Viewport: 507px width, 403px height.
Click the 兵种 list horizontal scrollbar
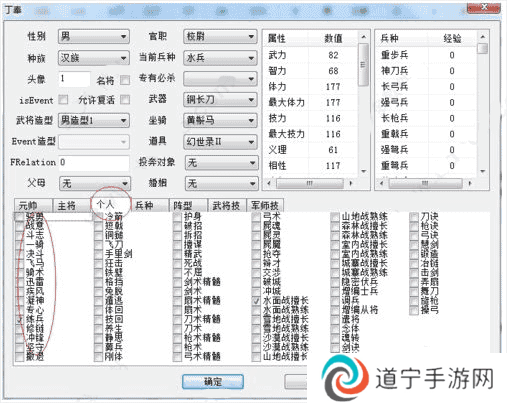(x=425, y=183)
